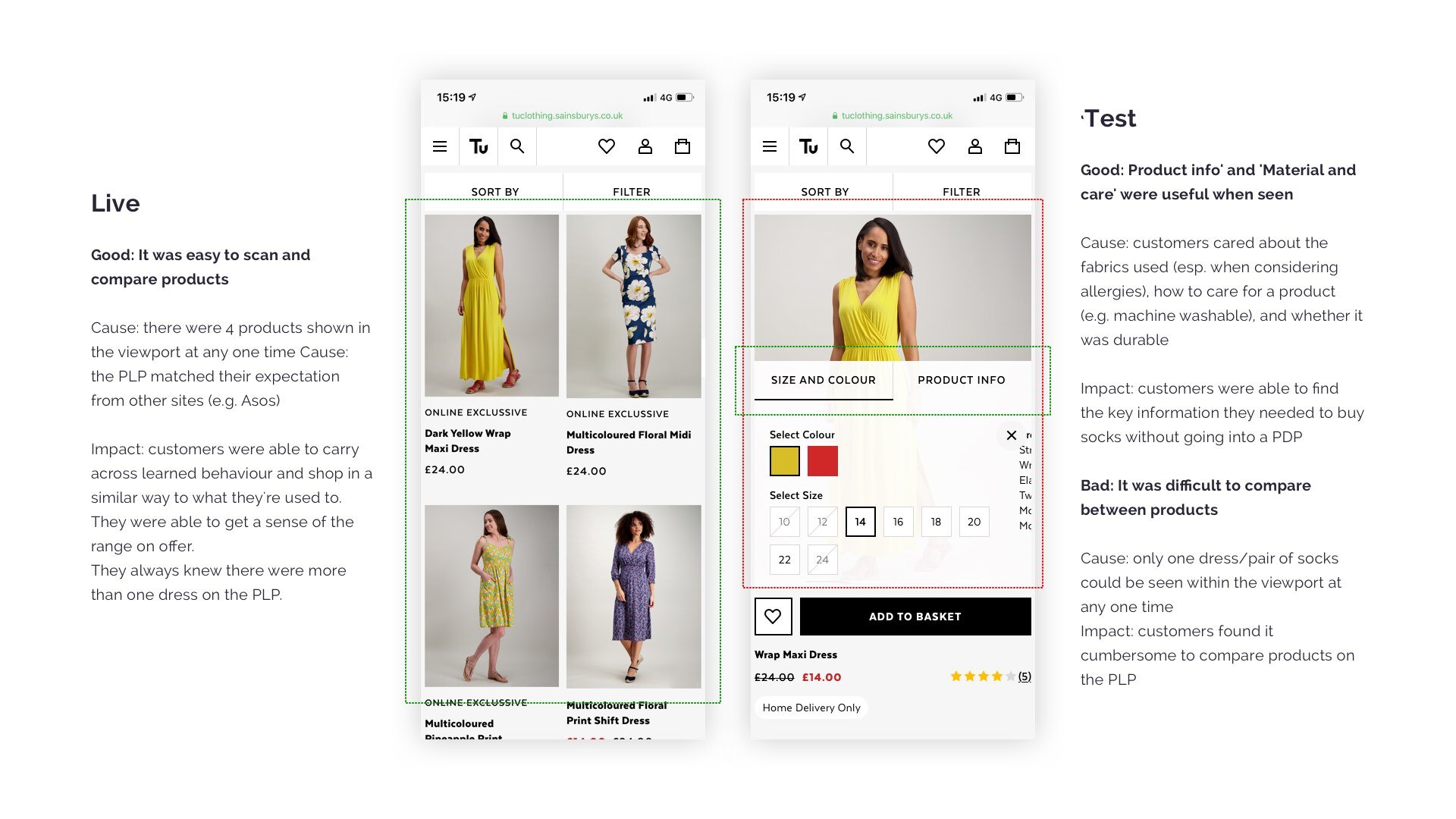Open the (5) reviews link
Viewport: 1456px width, 819px height.
[1024, 676]
